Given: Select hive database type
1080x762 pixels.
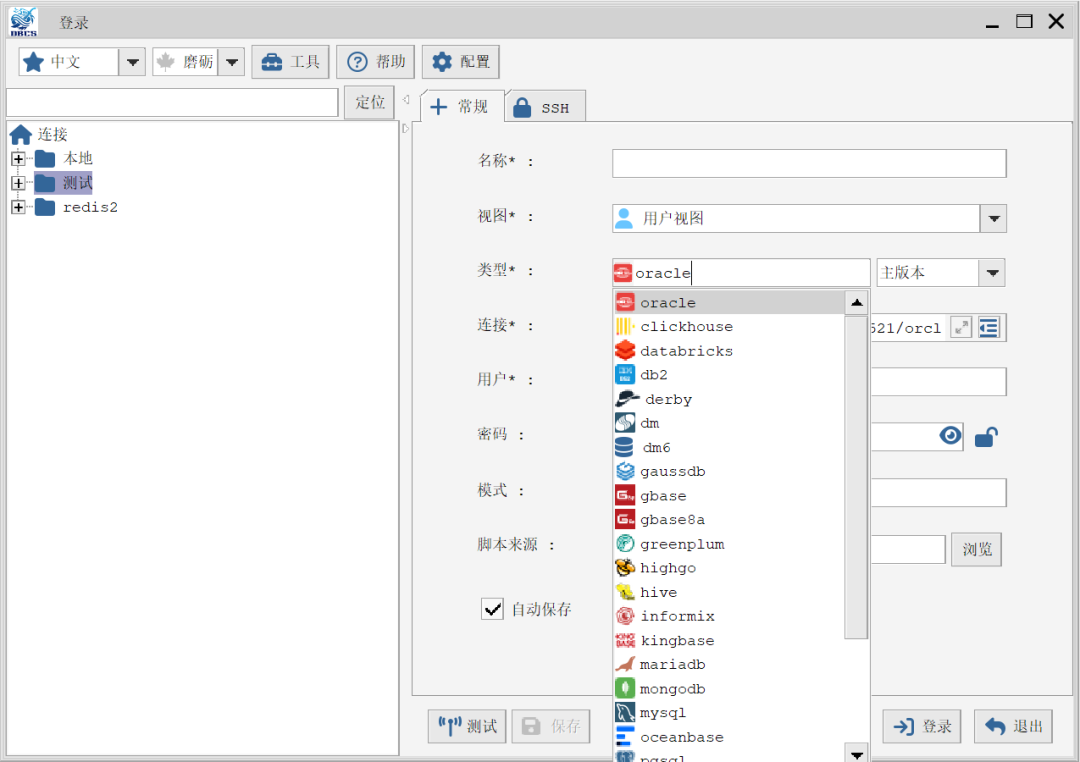Looking at the screenshot, I should pos(729,592).
